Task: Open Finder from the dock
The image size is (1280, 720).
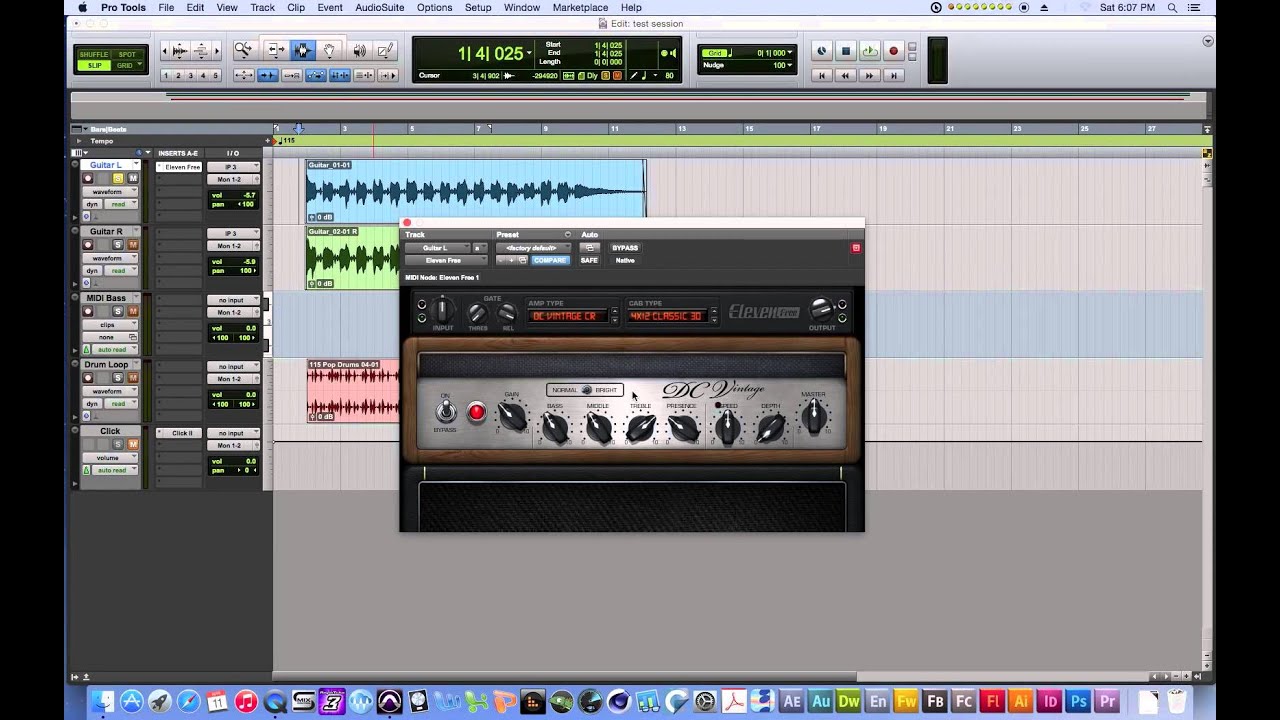Action: pyautogui.click(x=102, y=702)
